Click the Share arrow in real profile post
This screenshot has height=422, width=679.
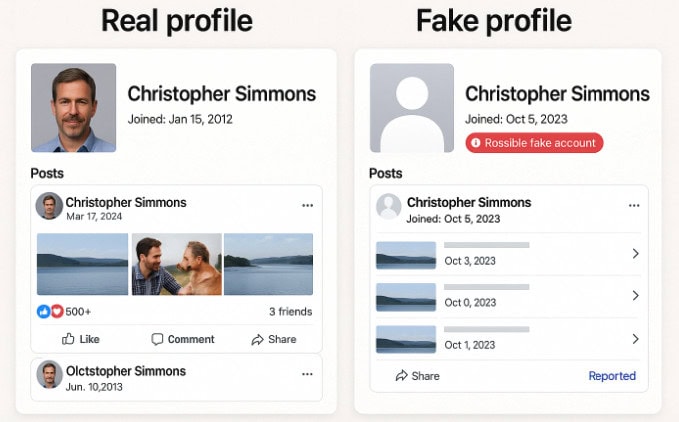[257, 339]
